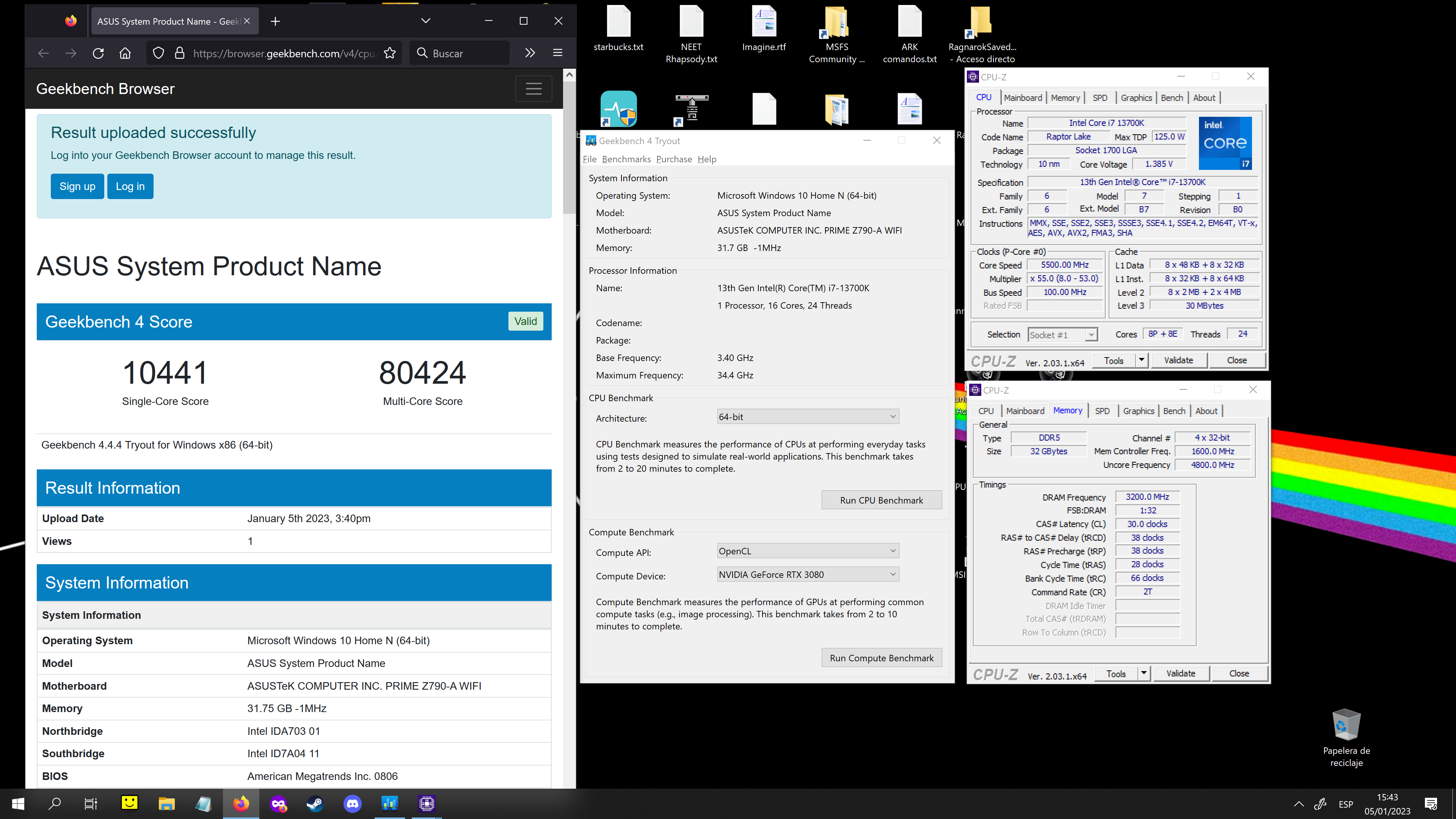The height and width of the screenshot is (819, 1456).
Task: Click Close button in lower CPU-Z window
Action: tap(1239, 673)
